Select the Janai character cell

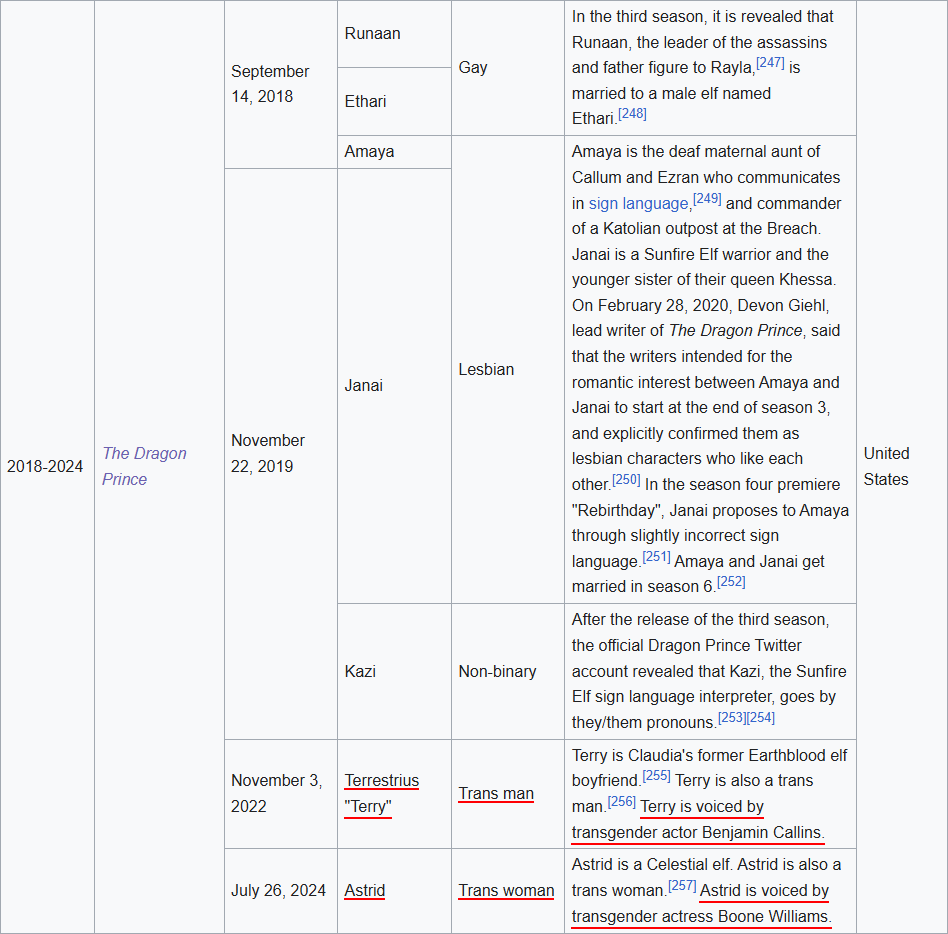[394, 386]
